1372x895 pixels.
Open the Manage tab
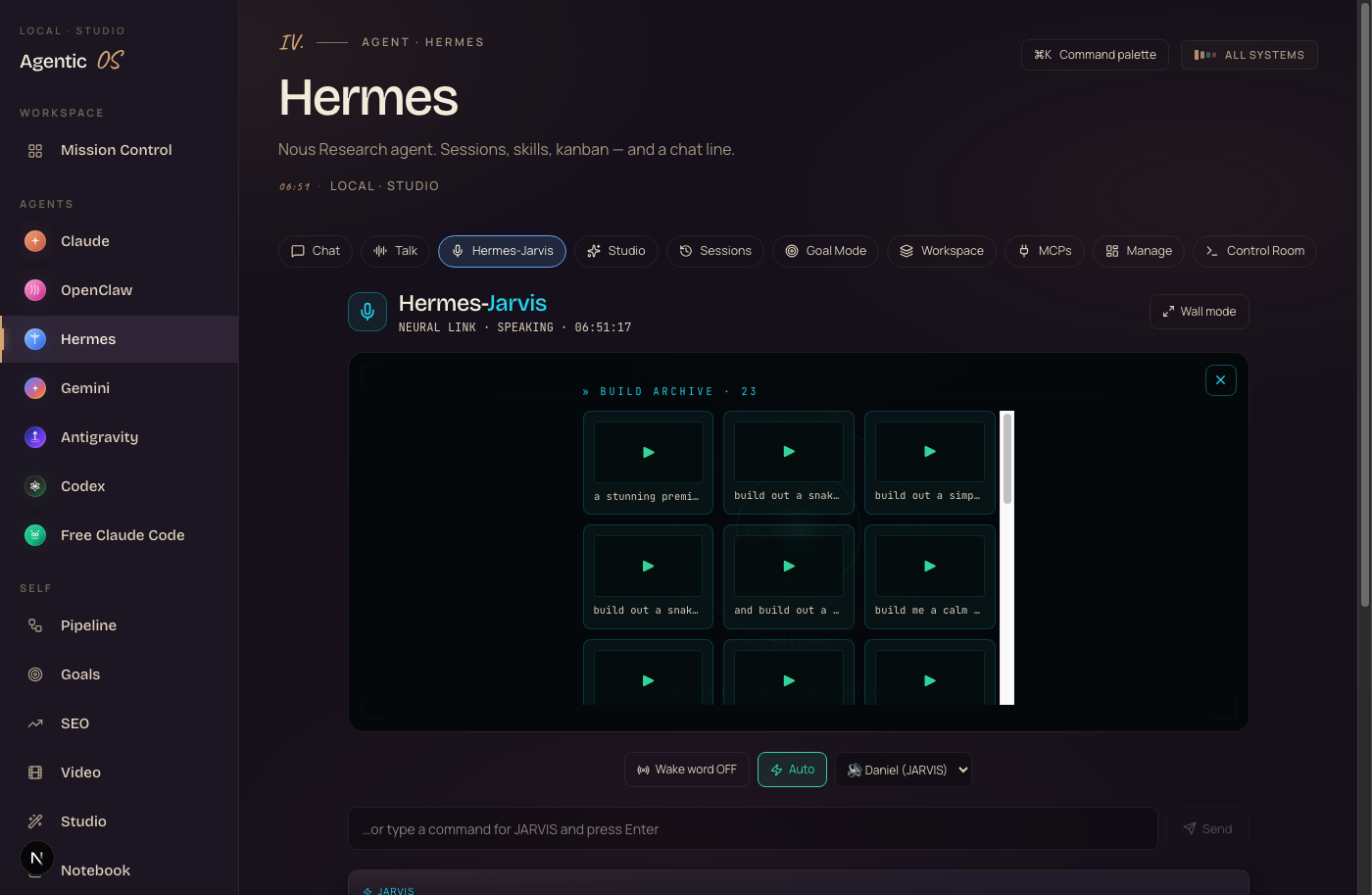(x=1139, y=251)
